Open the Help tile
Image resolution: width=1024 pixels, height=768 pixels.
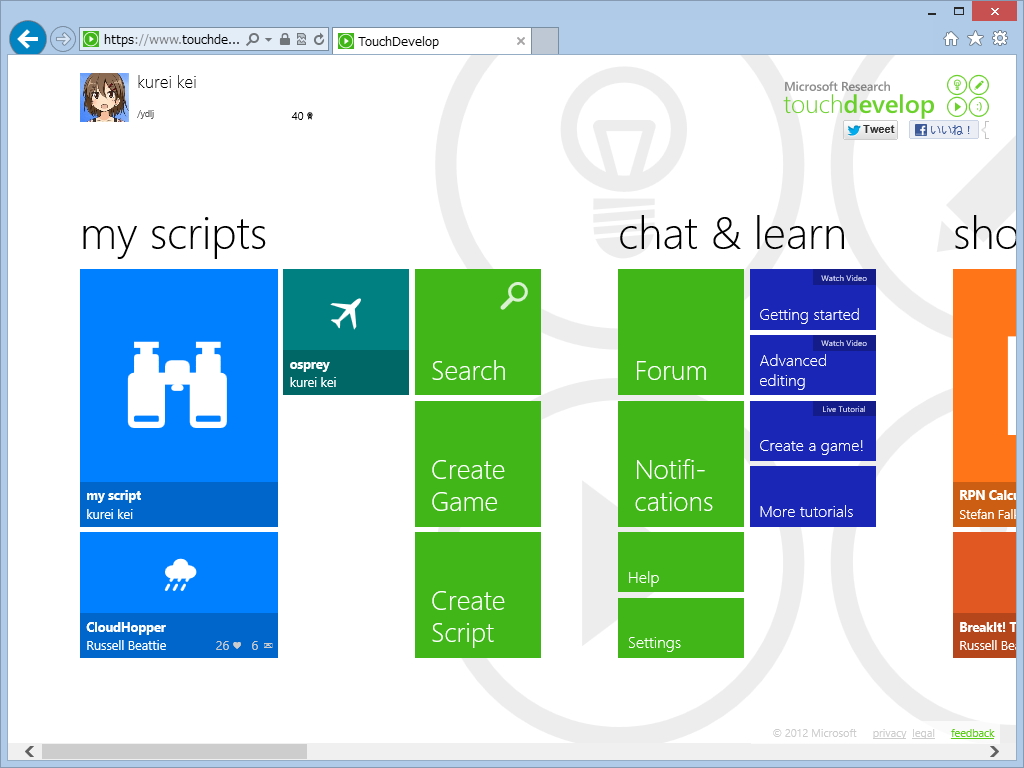coord(680,562)
